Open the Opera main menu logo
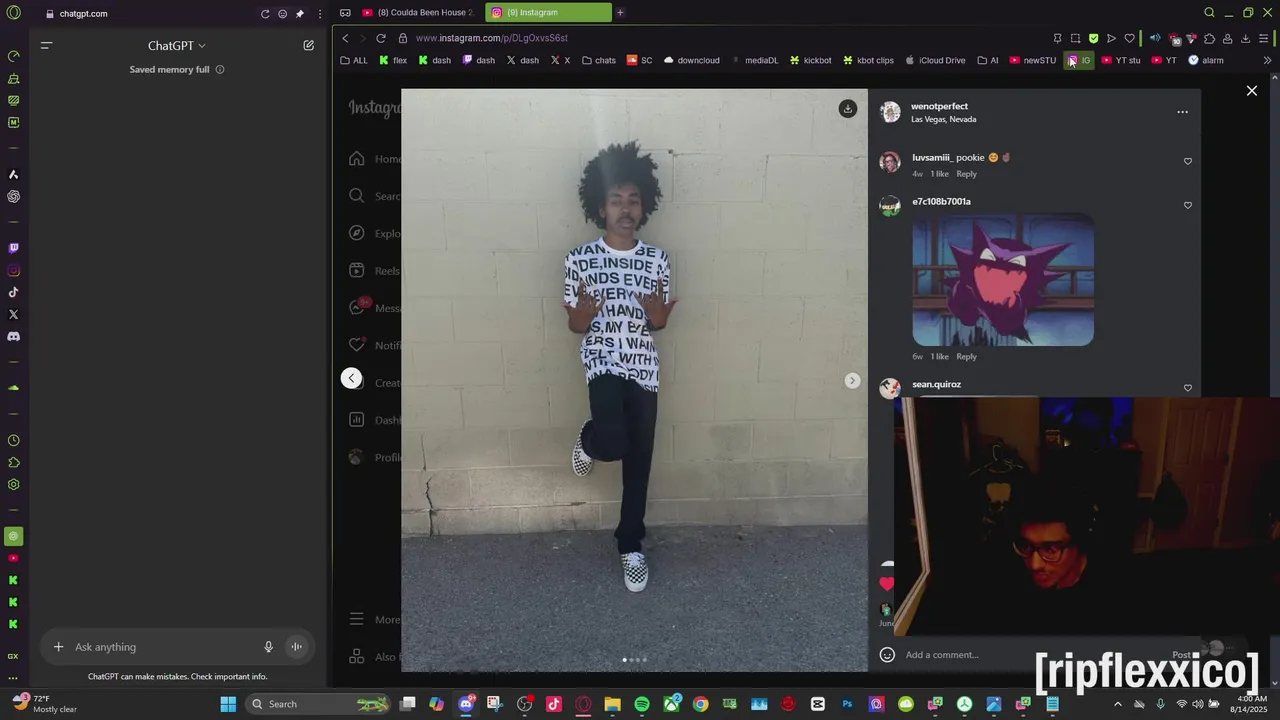 click(13, 13)
